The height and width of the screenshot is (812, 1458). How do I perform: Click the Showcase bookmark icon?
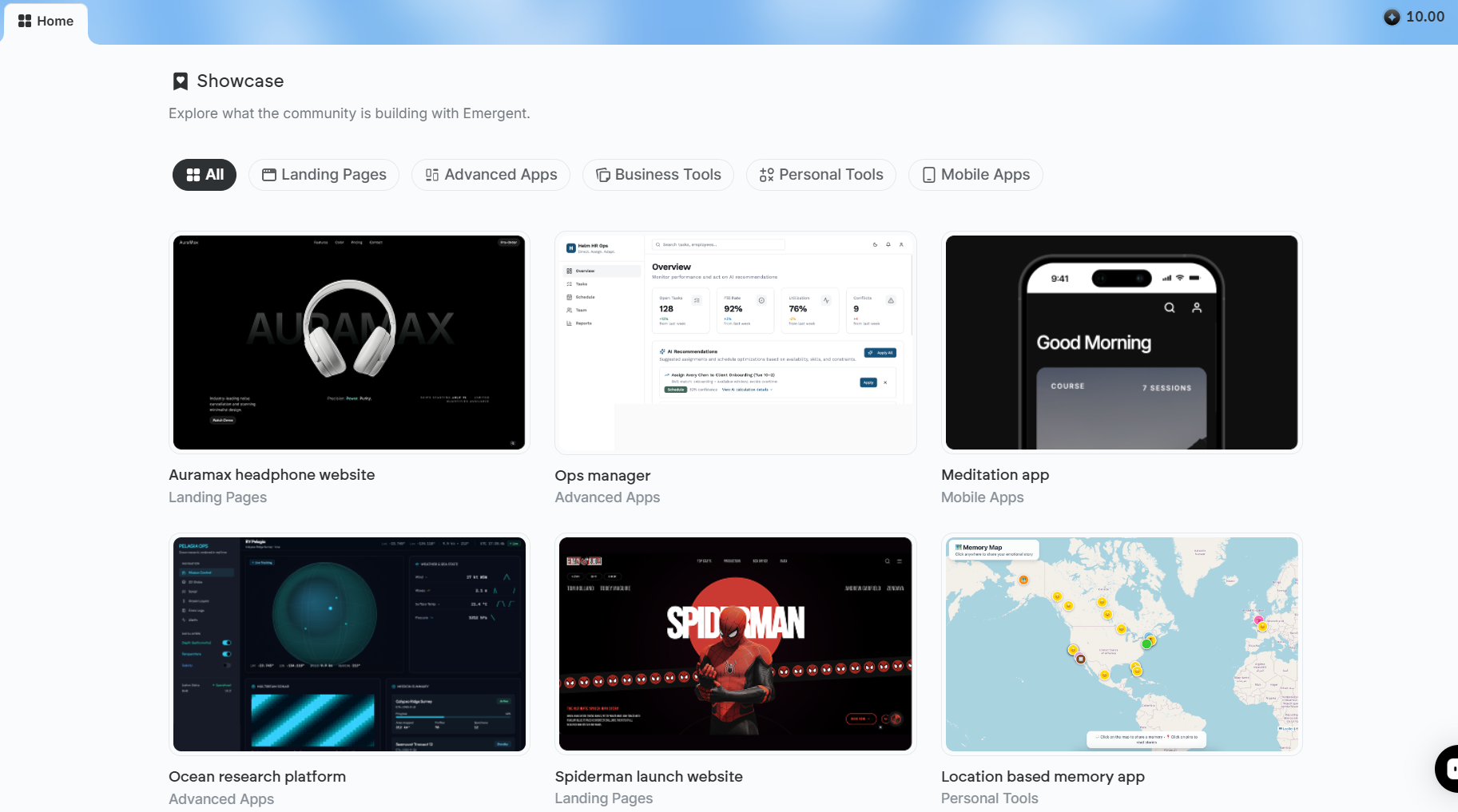[x=181, y=81]
